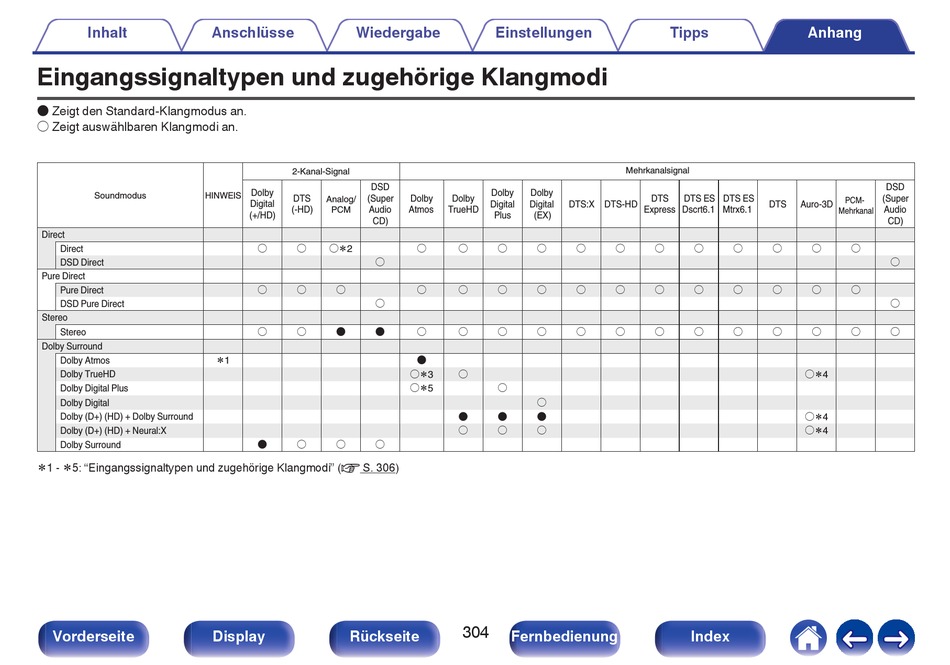The image size is (950, 665).
Task: Click the Analog/PCM column header
Action: (340, 204)
